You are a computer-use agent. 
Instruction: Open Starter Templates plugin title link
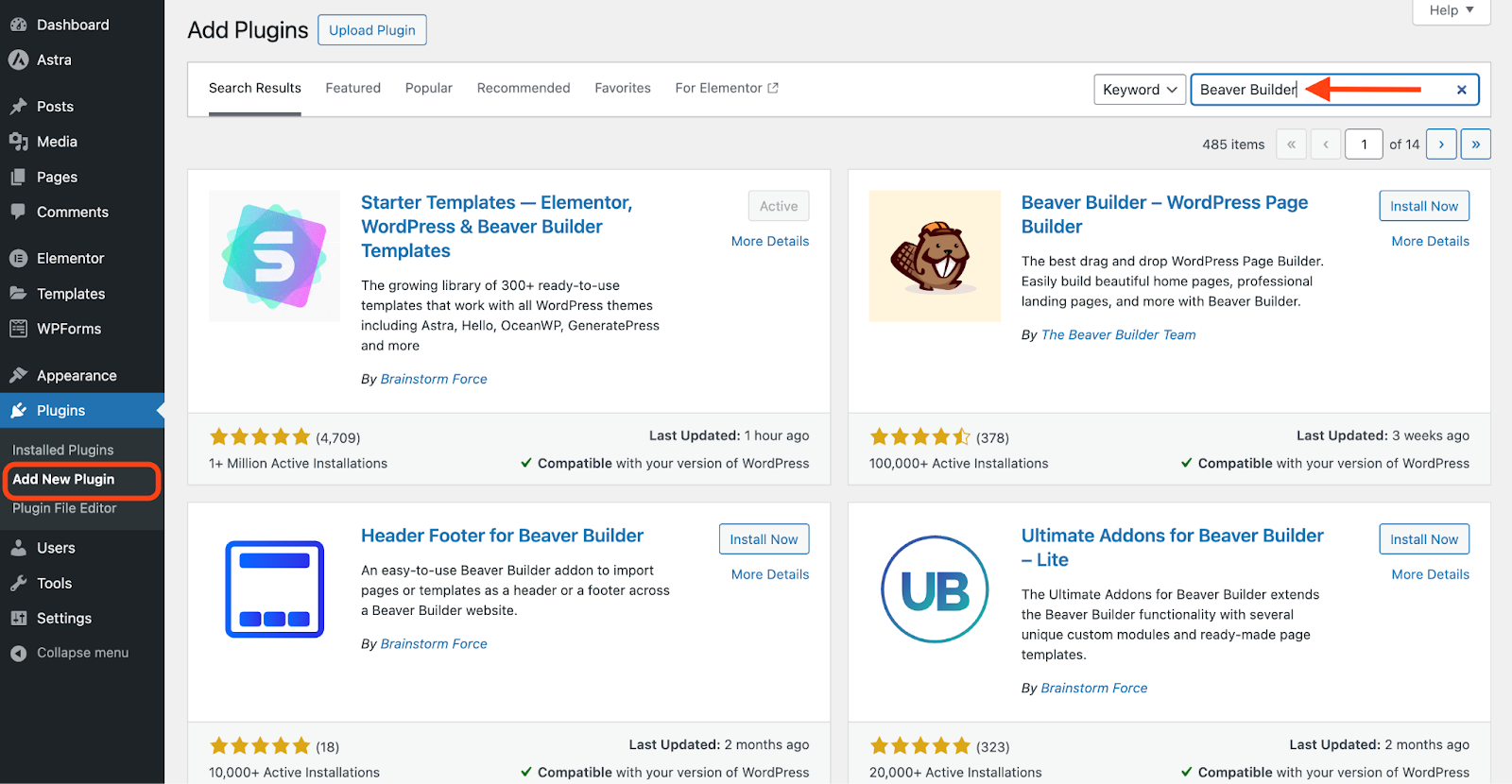point(496,227)
